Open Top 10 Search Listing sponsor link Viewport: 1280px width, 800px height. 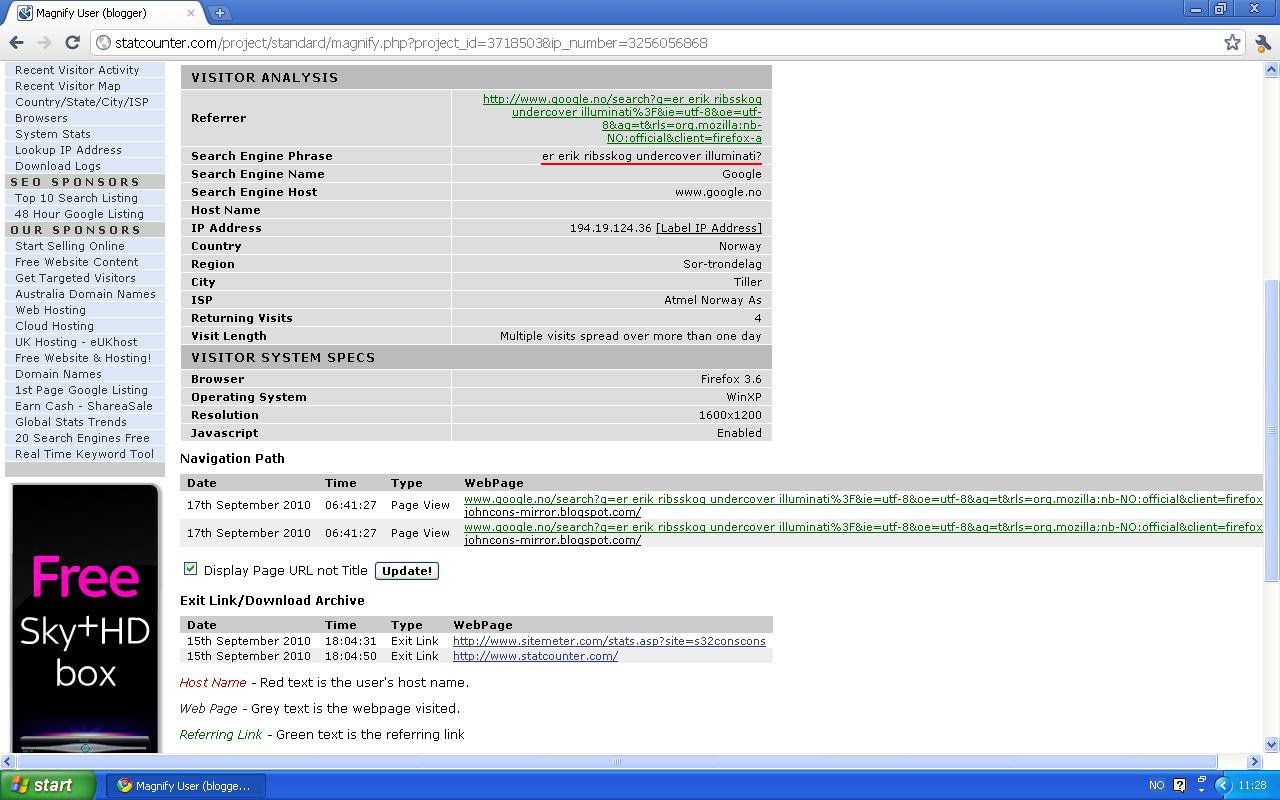(x=76, y=198)
